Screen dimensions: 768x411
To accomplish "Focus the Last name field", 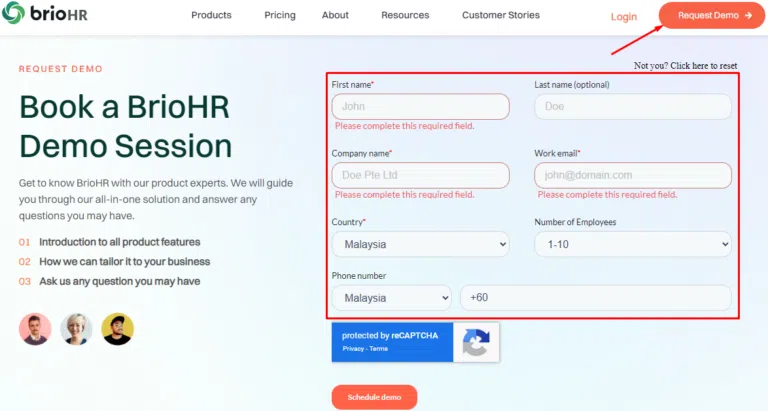I will [x=633, y=106].
